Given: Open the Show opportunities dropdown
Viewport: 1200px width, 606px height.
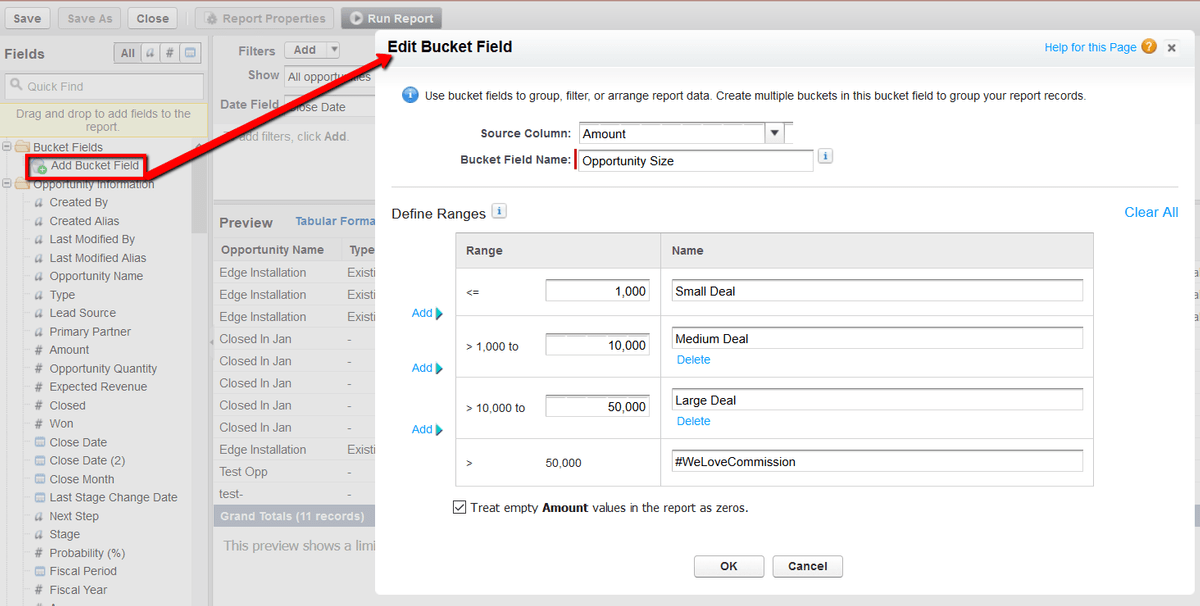Looking at the screenshot, I should [329, 76].
